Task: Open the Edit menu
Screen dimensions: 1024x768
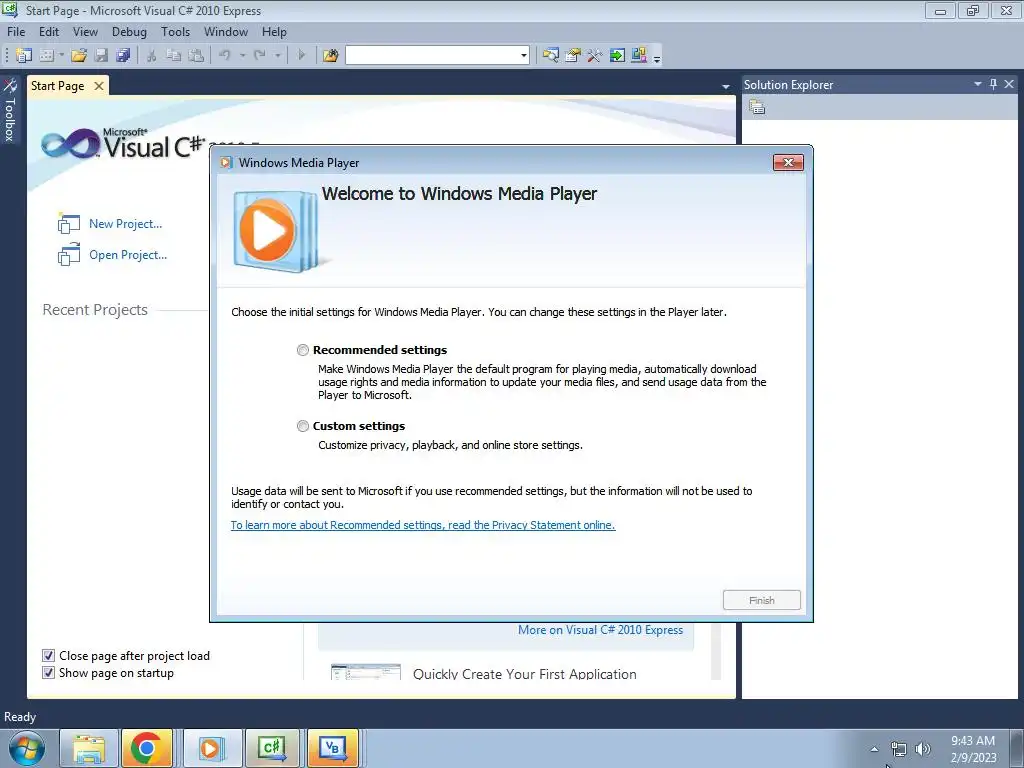Action: click(49, 31)
